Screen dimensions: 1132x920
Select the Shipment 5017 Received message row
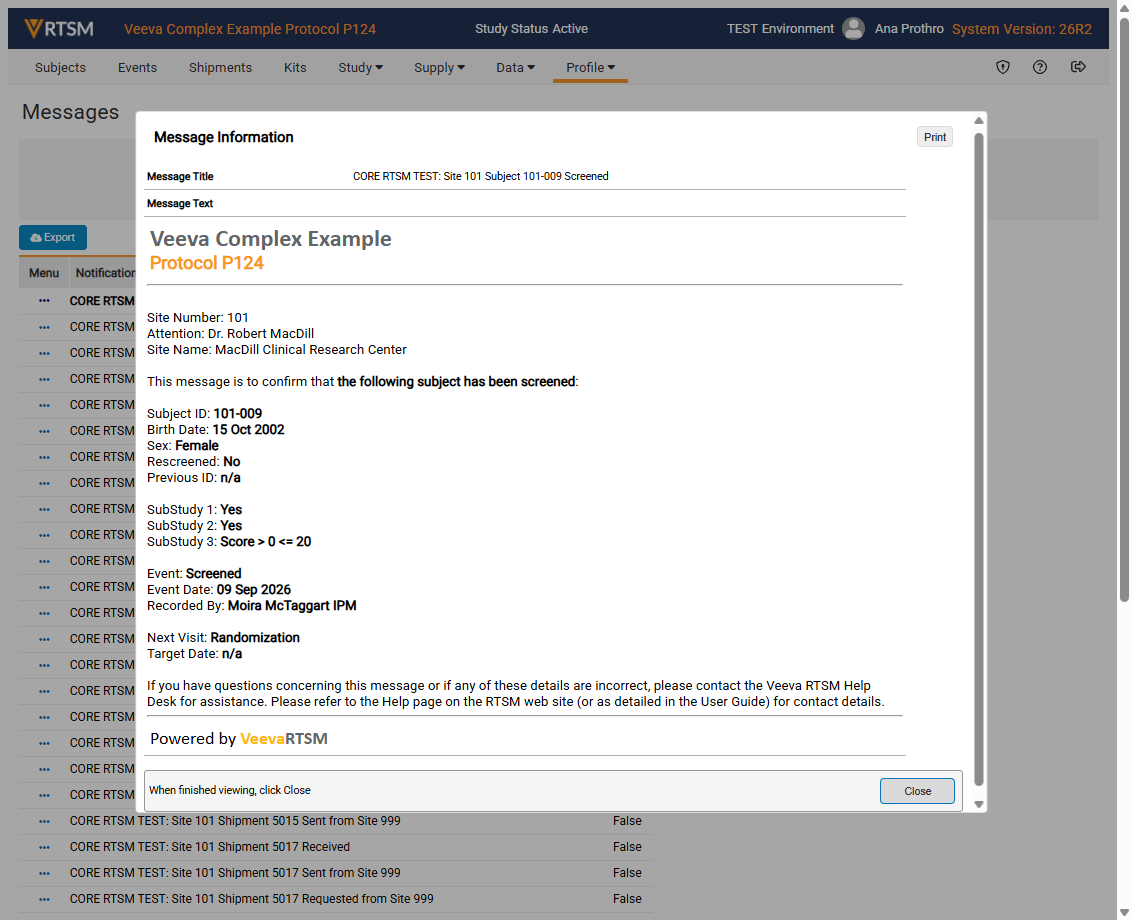click(336, 847)
